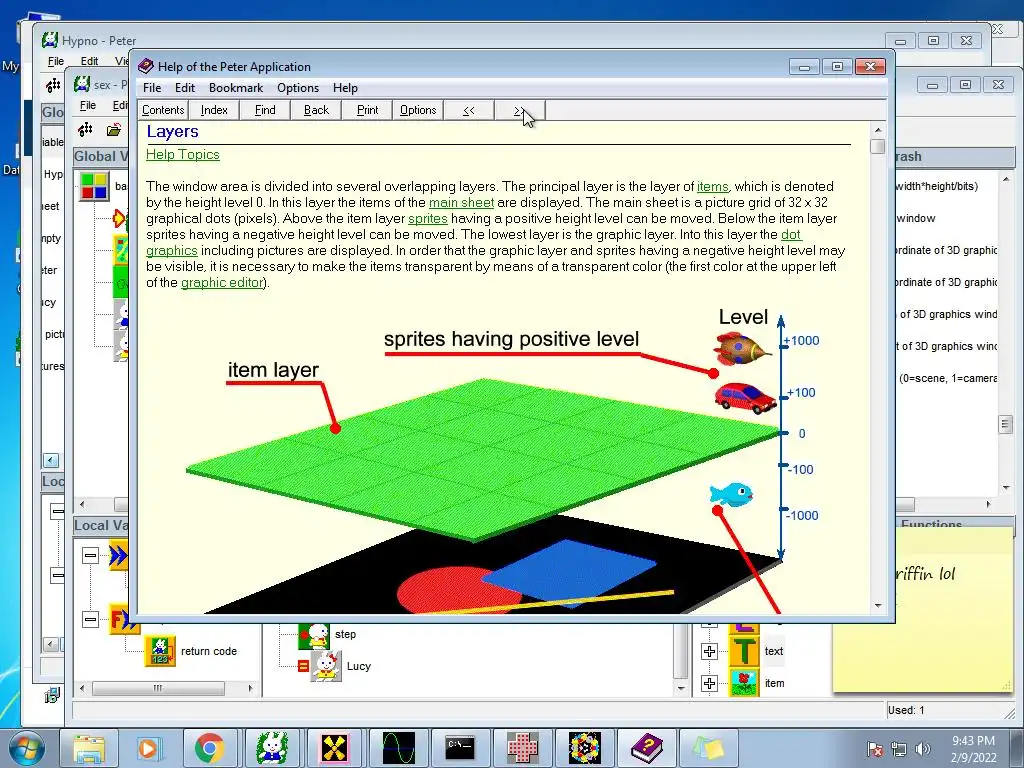
Task: Follow the 'graphic editor' link
Action: (222, 282)
